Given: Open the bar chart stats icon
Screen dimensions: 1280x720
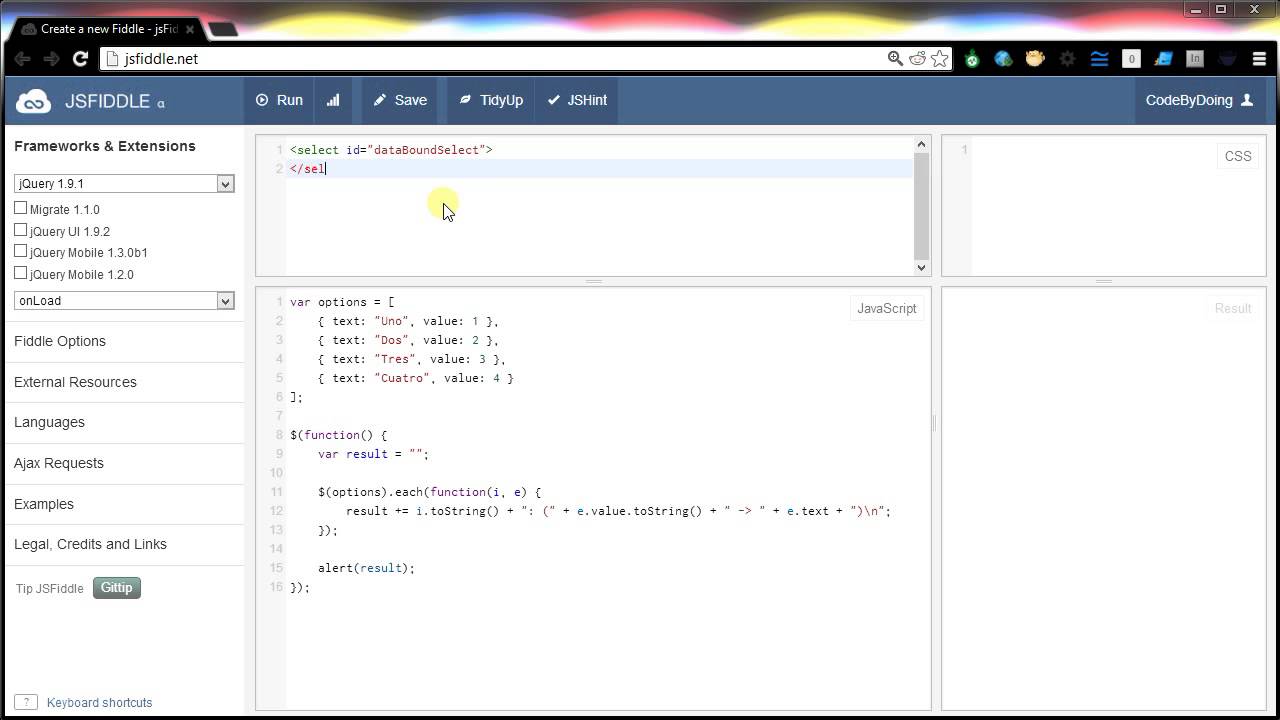Looking at the screenshot, I should [x=333, y=100].
